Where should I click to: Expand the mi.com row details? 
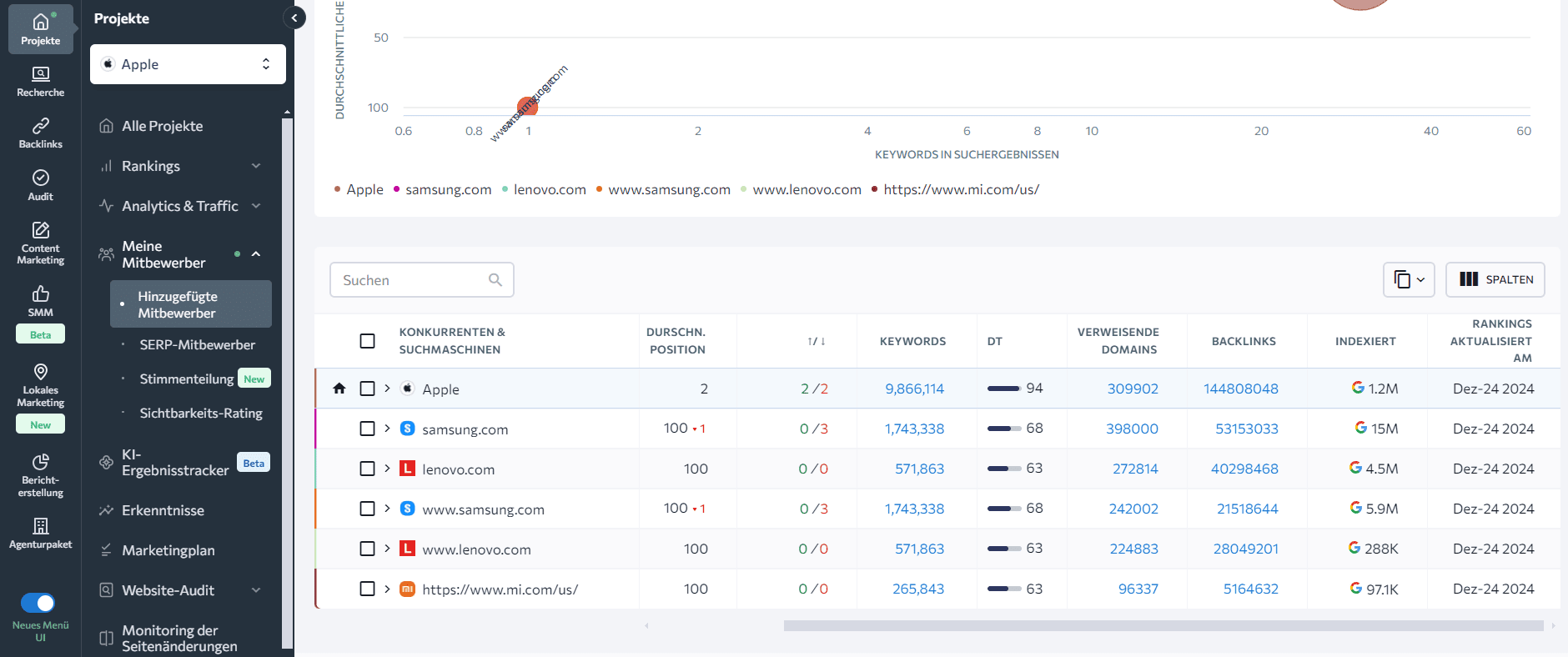[387, 589]
